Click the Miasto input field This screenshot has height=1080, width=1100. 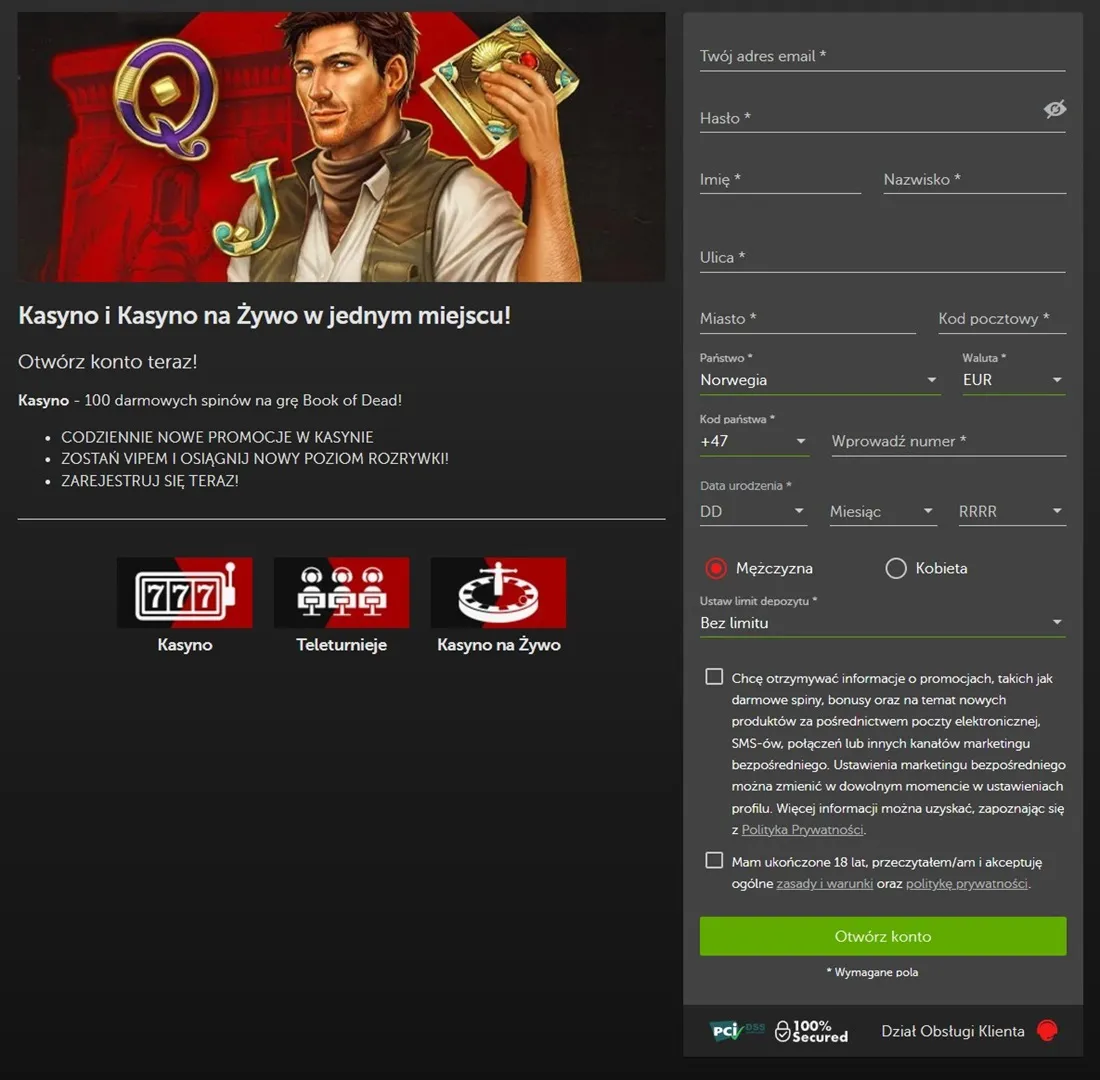click(807, 319)
